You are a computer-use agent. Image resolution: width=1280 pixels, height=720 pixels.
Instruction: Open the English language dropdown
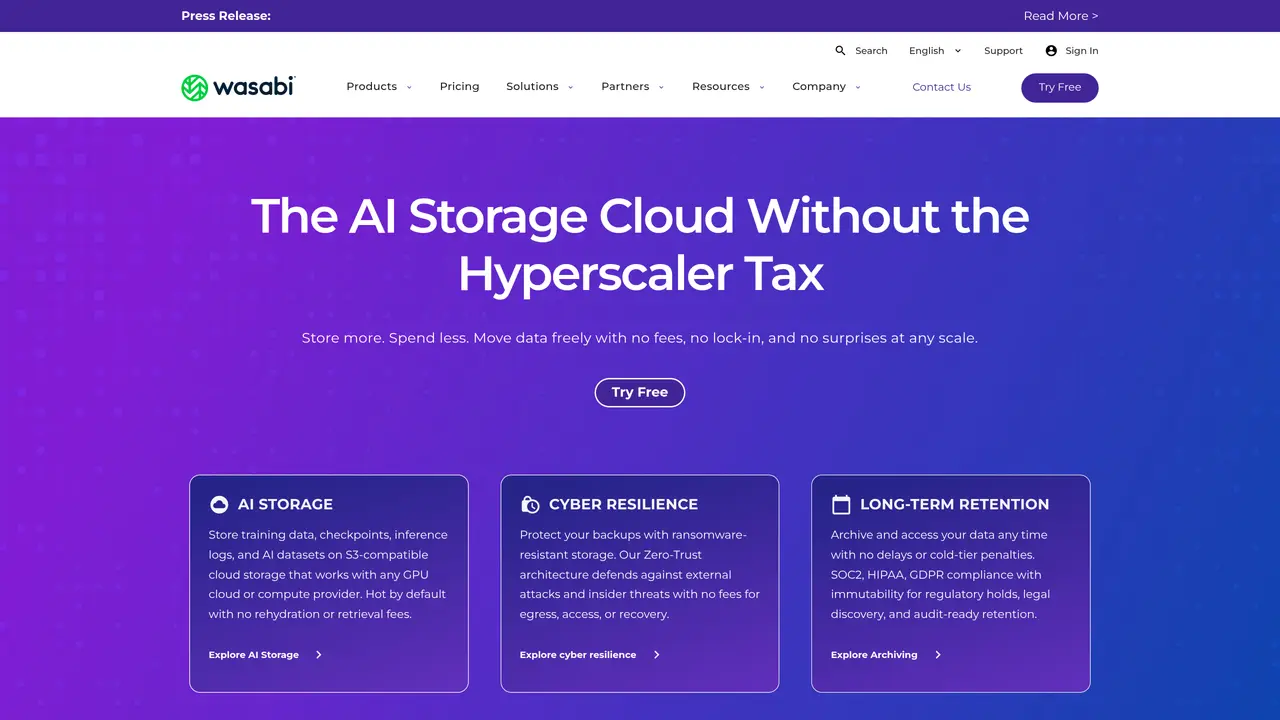(935, 51)
